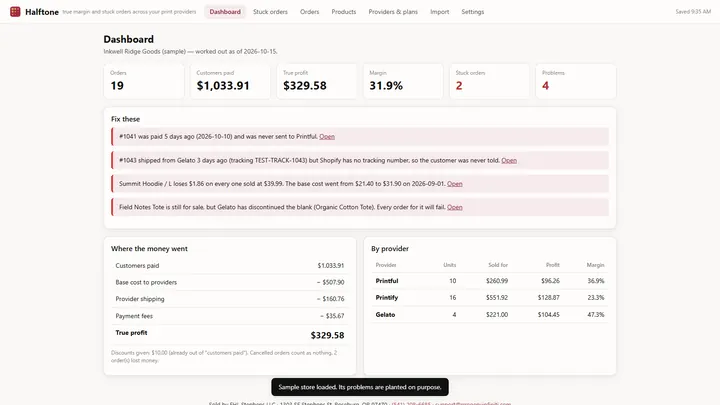
Task: Click the True profit stat card
Action: pyautogui.click(x=316, y=81)
